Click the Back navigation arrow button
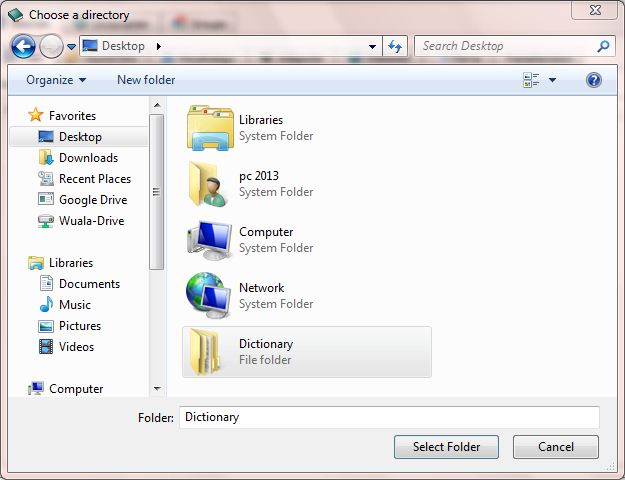This screenshot has height=480, width=625. pyautogui.click(x=24, y=46)
